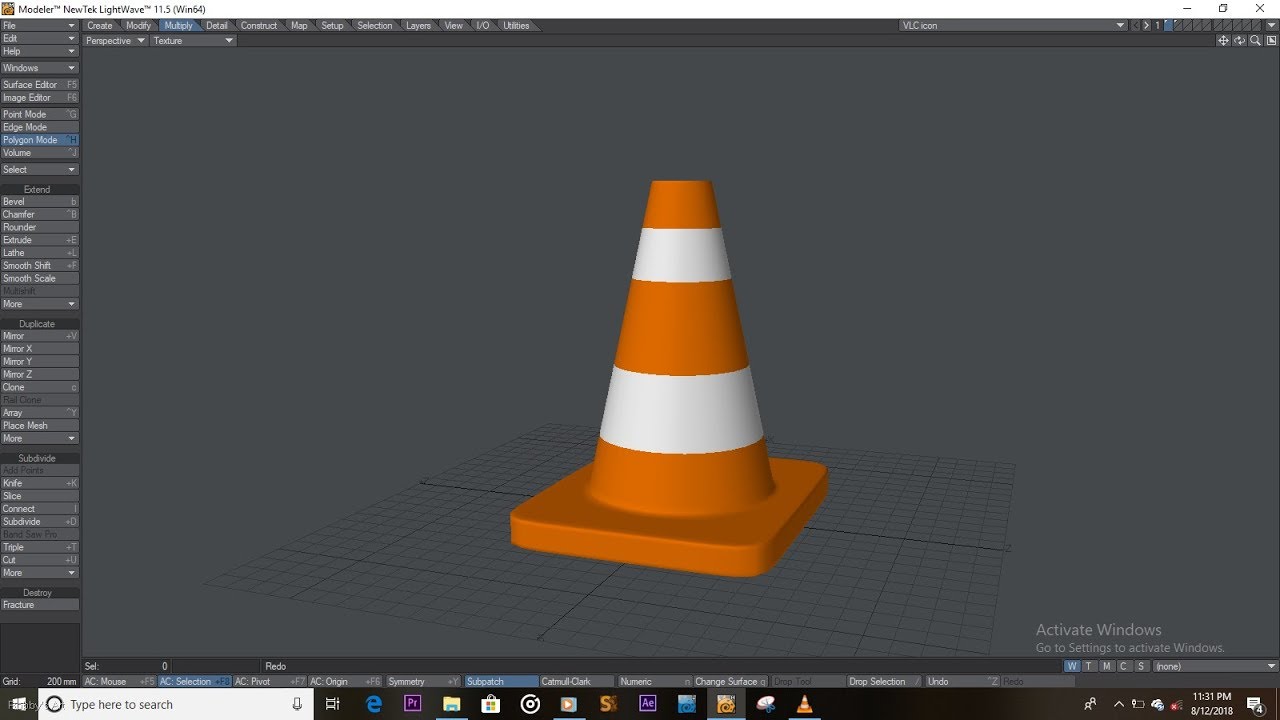Open the surface (none) dropdown
1280x720 pixels.
tap(1215, 665)
